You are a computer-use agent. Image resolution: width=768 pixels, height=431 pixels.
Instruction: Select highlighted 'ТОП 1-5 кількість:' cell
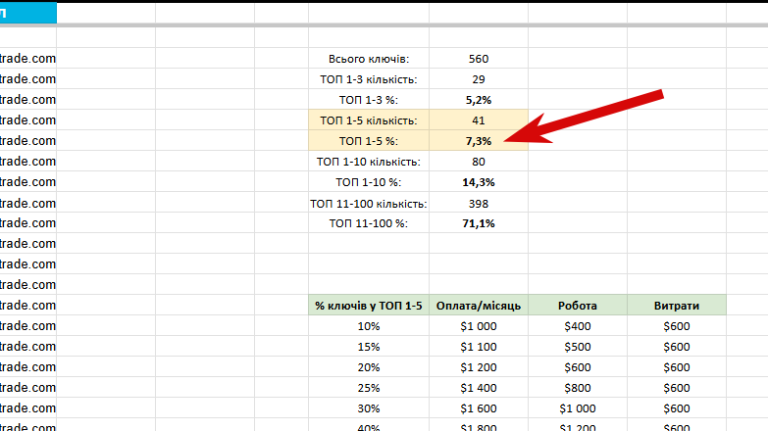pos(369,120)
